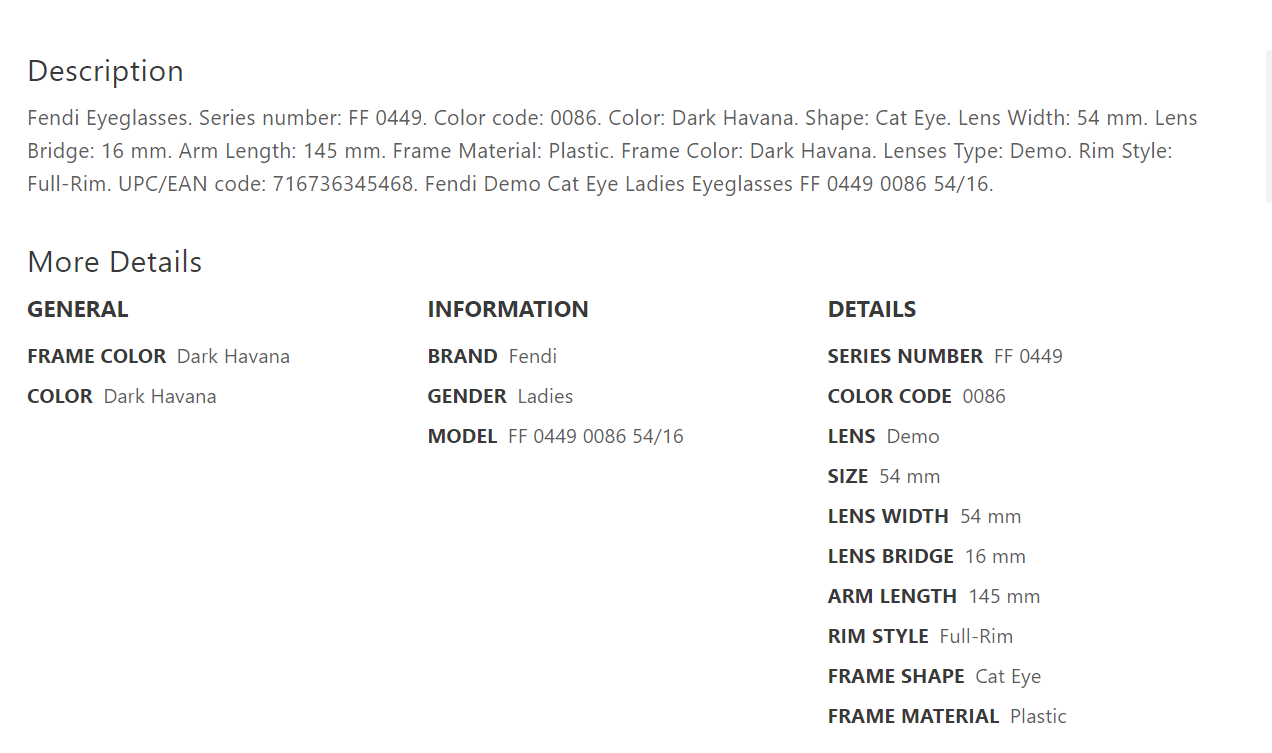Click the MODEL value FF 0449 0086 54/16

pos(595,437)
